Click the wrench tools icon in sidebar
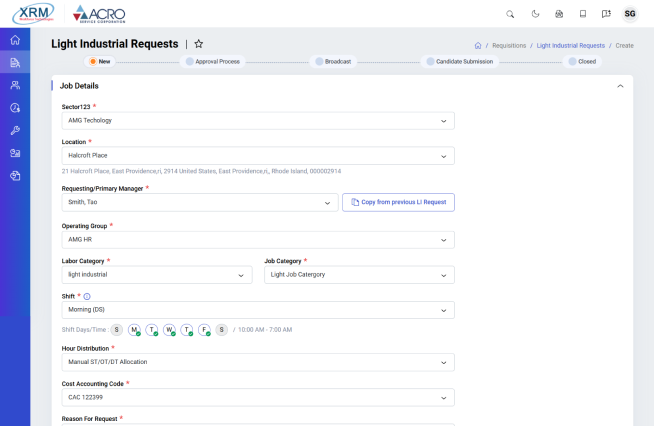Screen dimensions: 654x426 point(15,130)
